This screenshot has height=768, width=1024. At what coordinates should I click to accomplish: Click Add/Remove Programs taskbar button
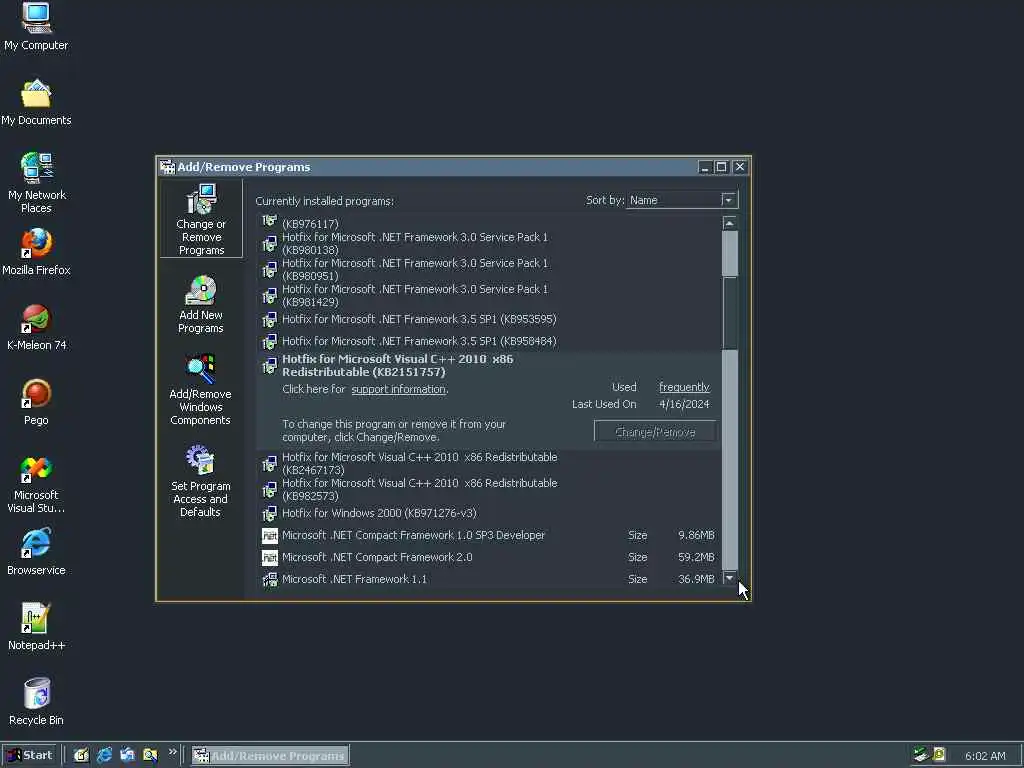tap(270, 756)
